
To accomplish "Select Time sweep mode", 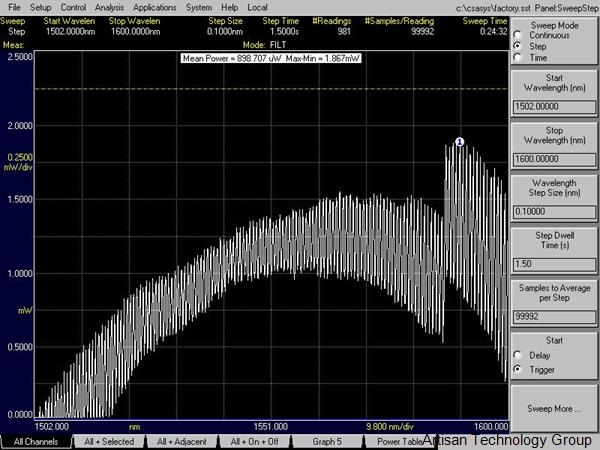I will 516,57.
